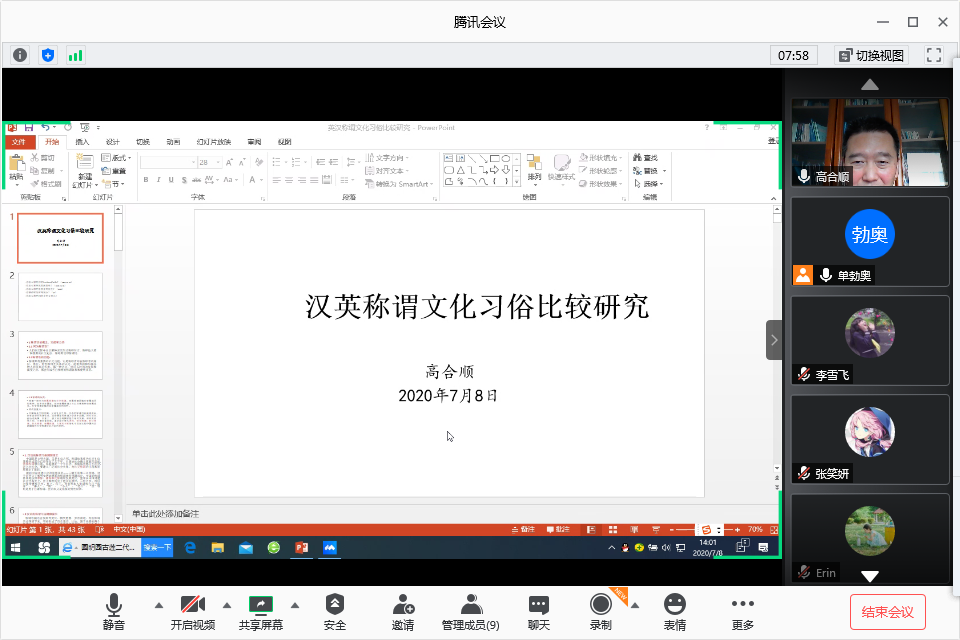Check the green network signal icon
The height and width of the screenshot is (640, 960).
click(76, 55)
